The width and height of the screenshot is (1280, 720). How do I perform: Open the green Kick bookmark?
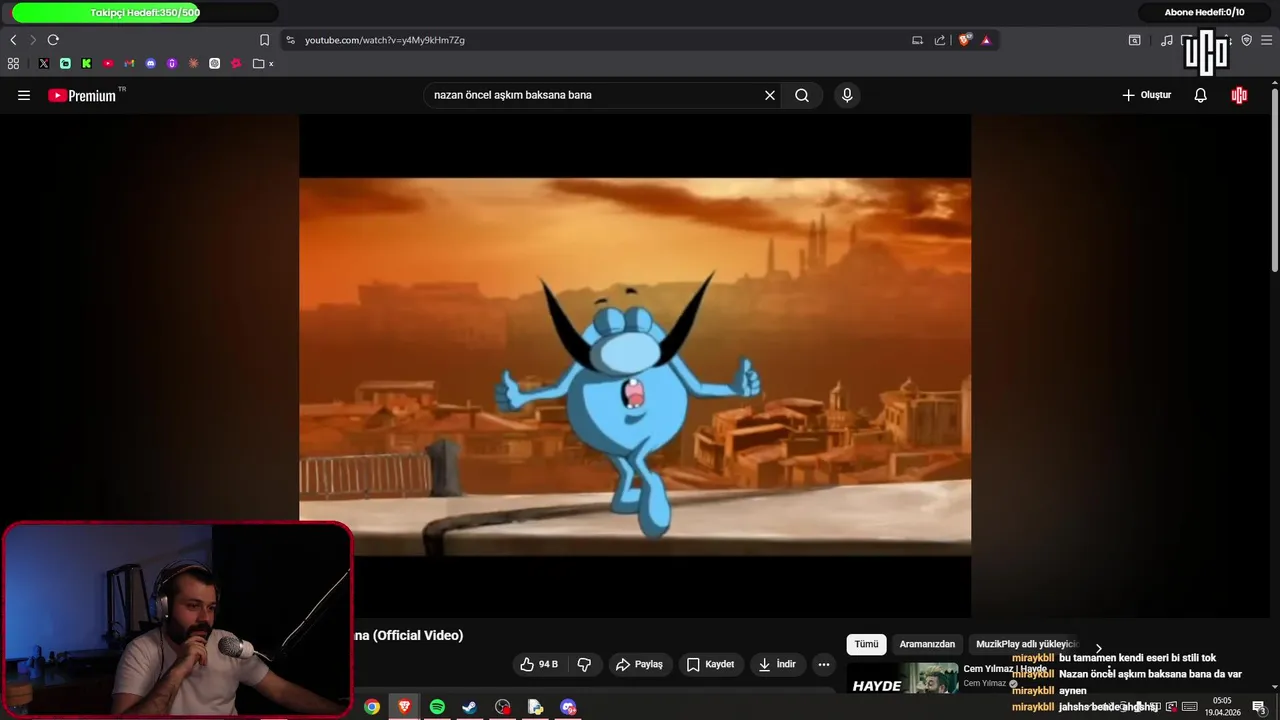click(86, 63)
